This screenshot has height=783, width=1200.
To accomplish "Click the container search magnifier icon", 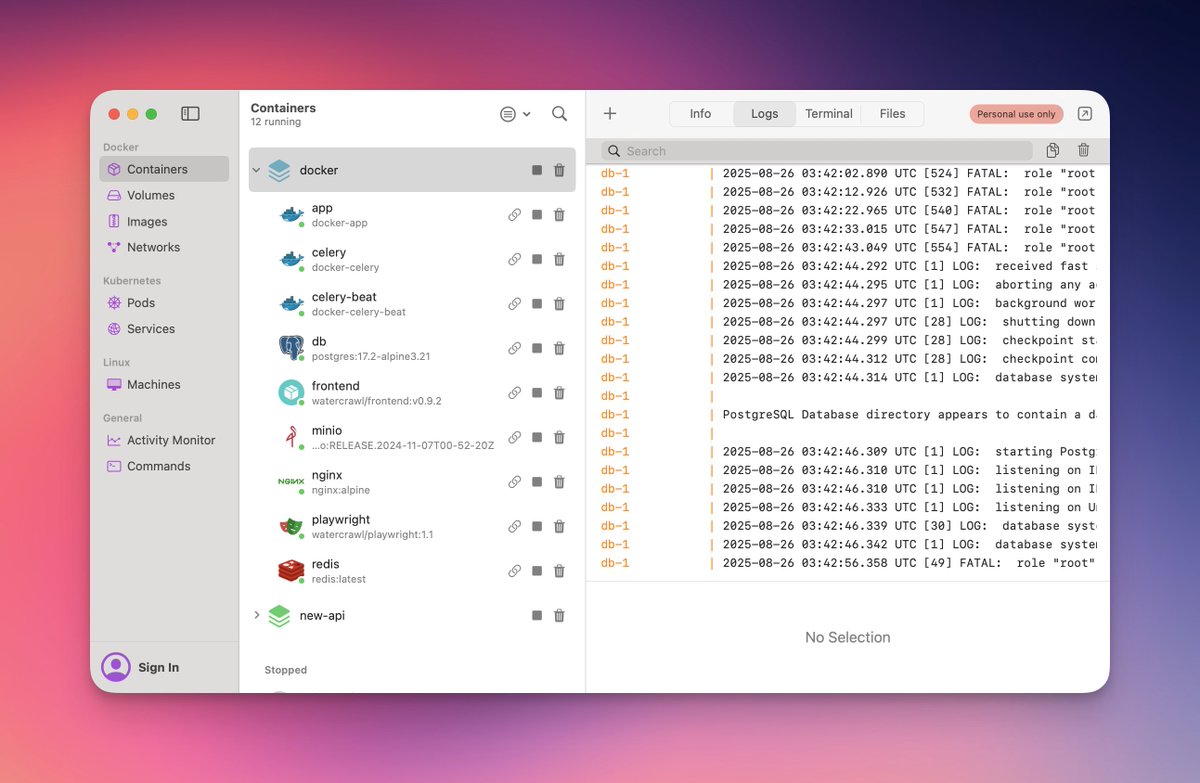I will (x=560, y=114).
